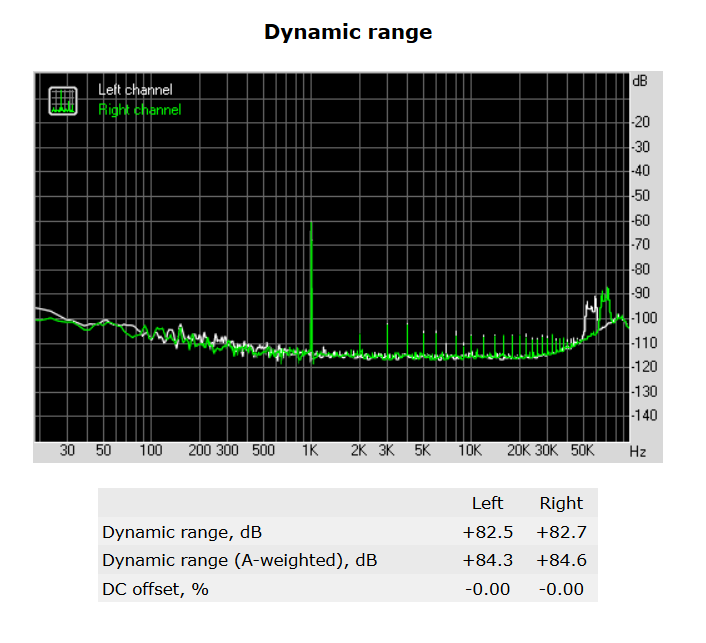The height and width of the screenshot is (643, 706).
Task: Click the 'Hz' axis unit label
Action: pyautogui.click(x=638, y=452)
